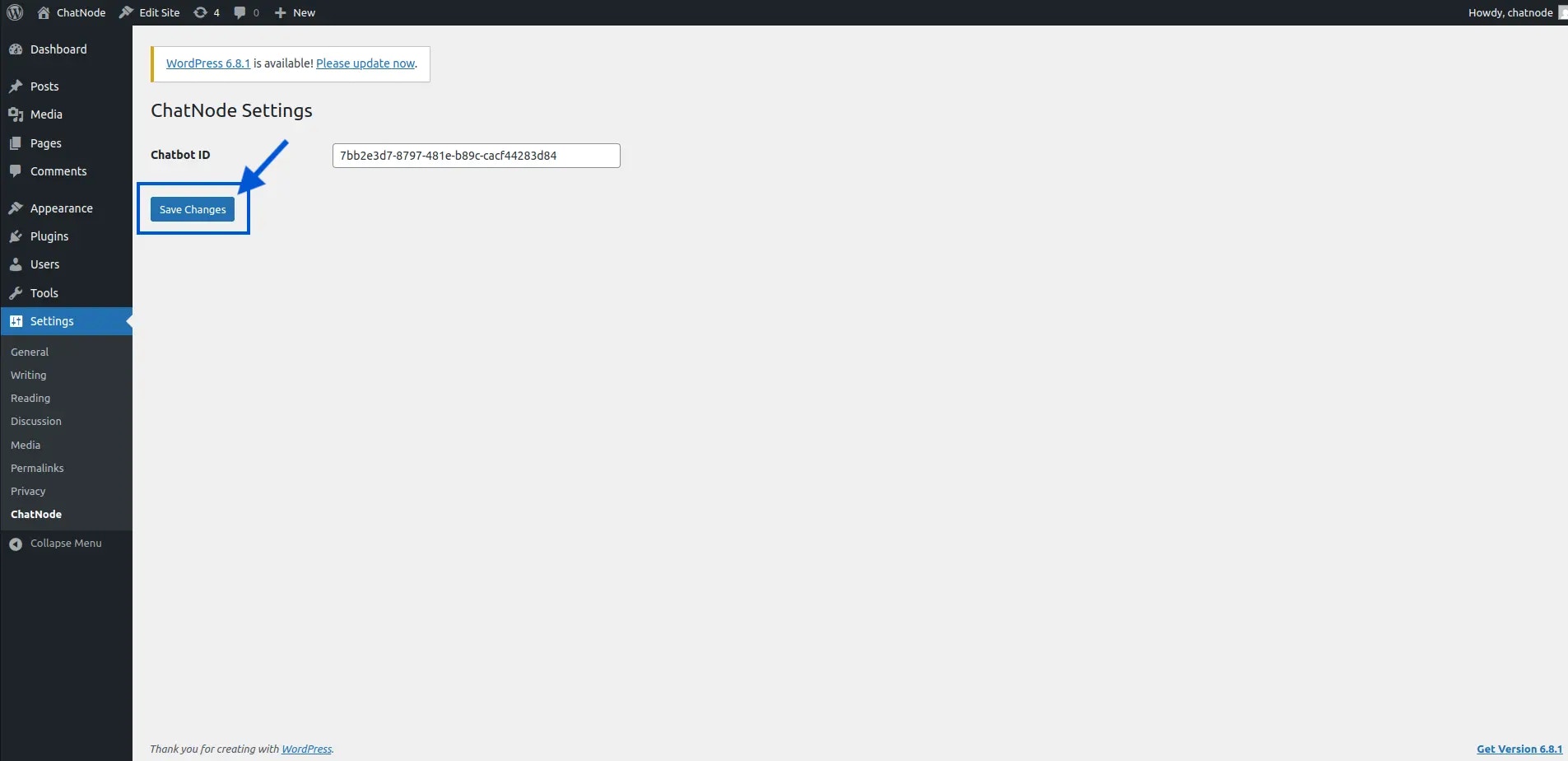Image resolution: width=1568 pixels, height=761 pixels.
Task: Click the WordPress logo icon
Action: click(15, 12)
